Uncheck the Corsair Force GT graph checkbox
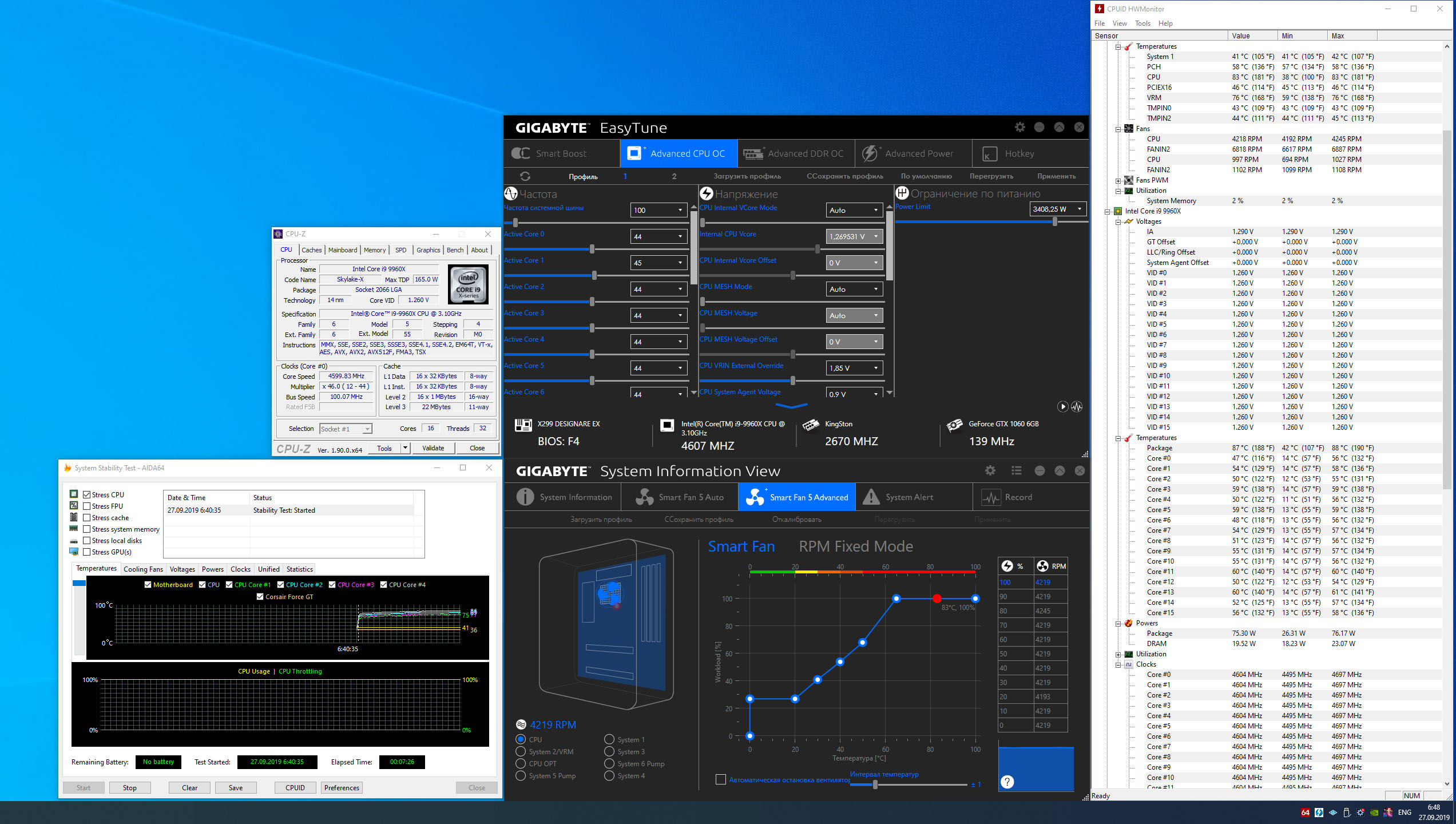The width and height of the screenshot is (1456, 824). [260, 597]
